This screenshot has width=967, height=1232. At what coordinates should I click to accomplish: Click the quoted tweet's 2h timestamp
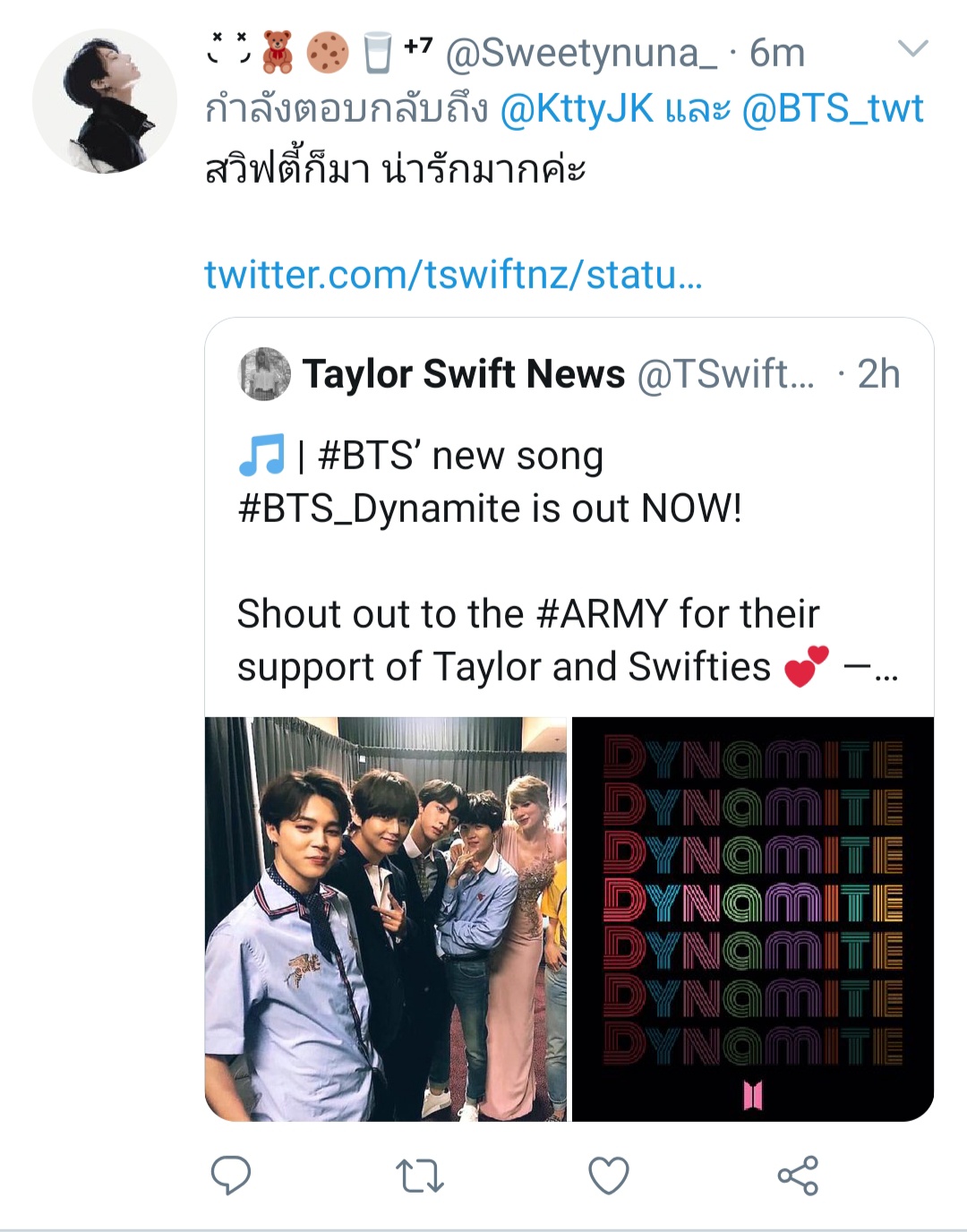(878, 374)
